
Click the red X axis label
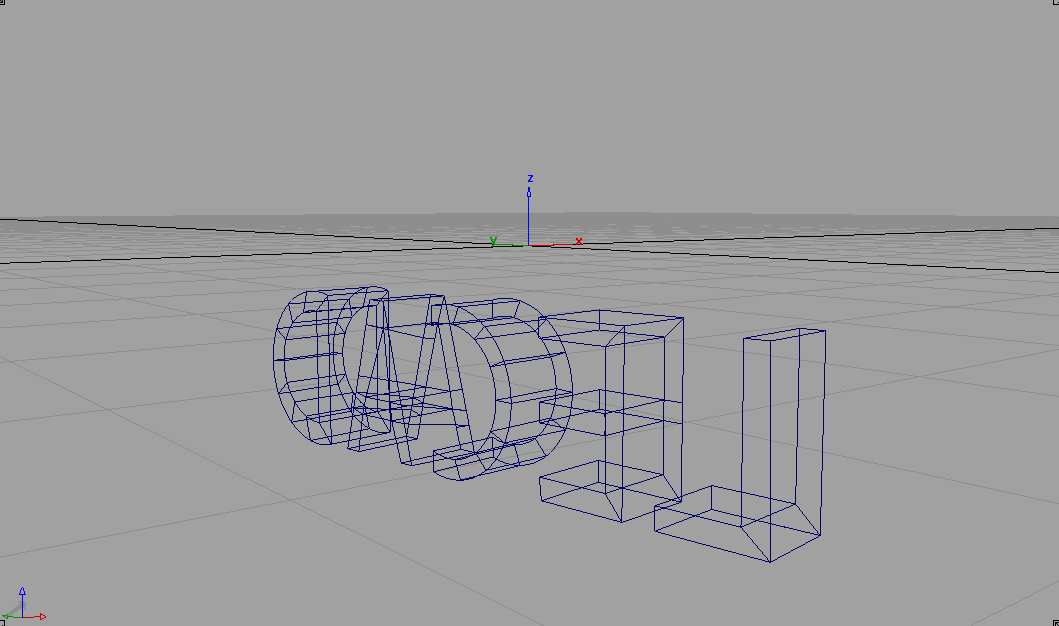pos(579,241)
